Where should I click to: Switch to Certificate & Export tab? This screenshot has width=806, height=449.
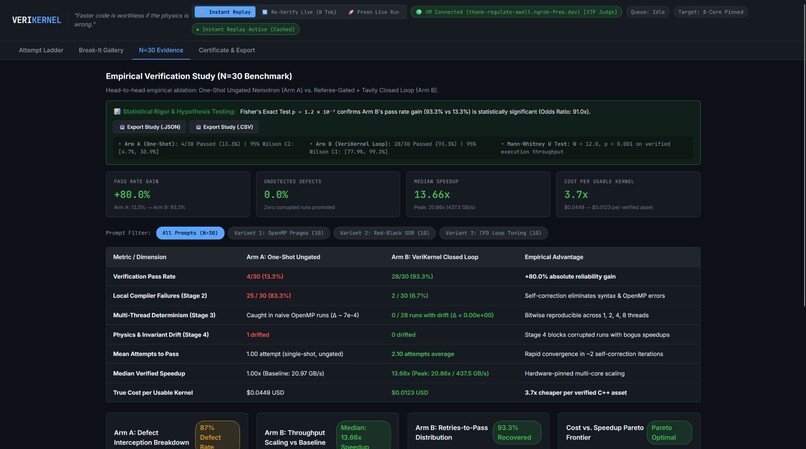227,50
